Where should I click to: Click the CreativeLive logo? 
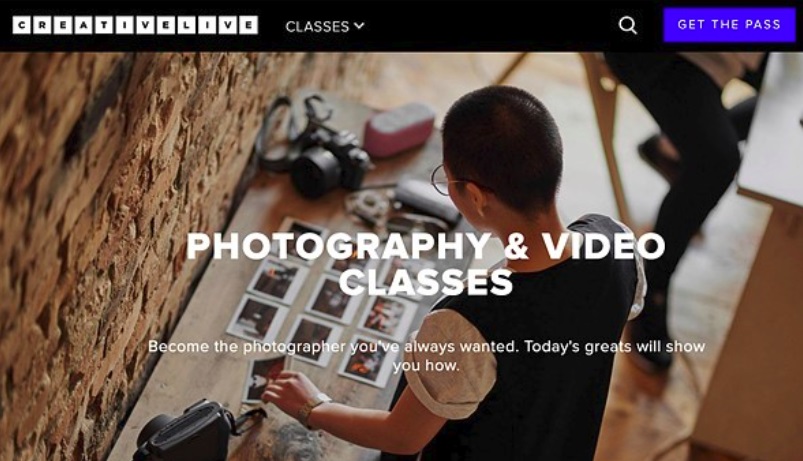(x=135, y=25)
